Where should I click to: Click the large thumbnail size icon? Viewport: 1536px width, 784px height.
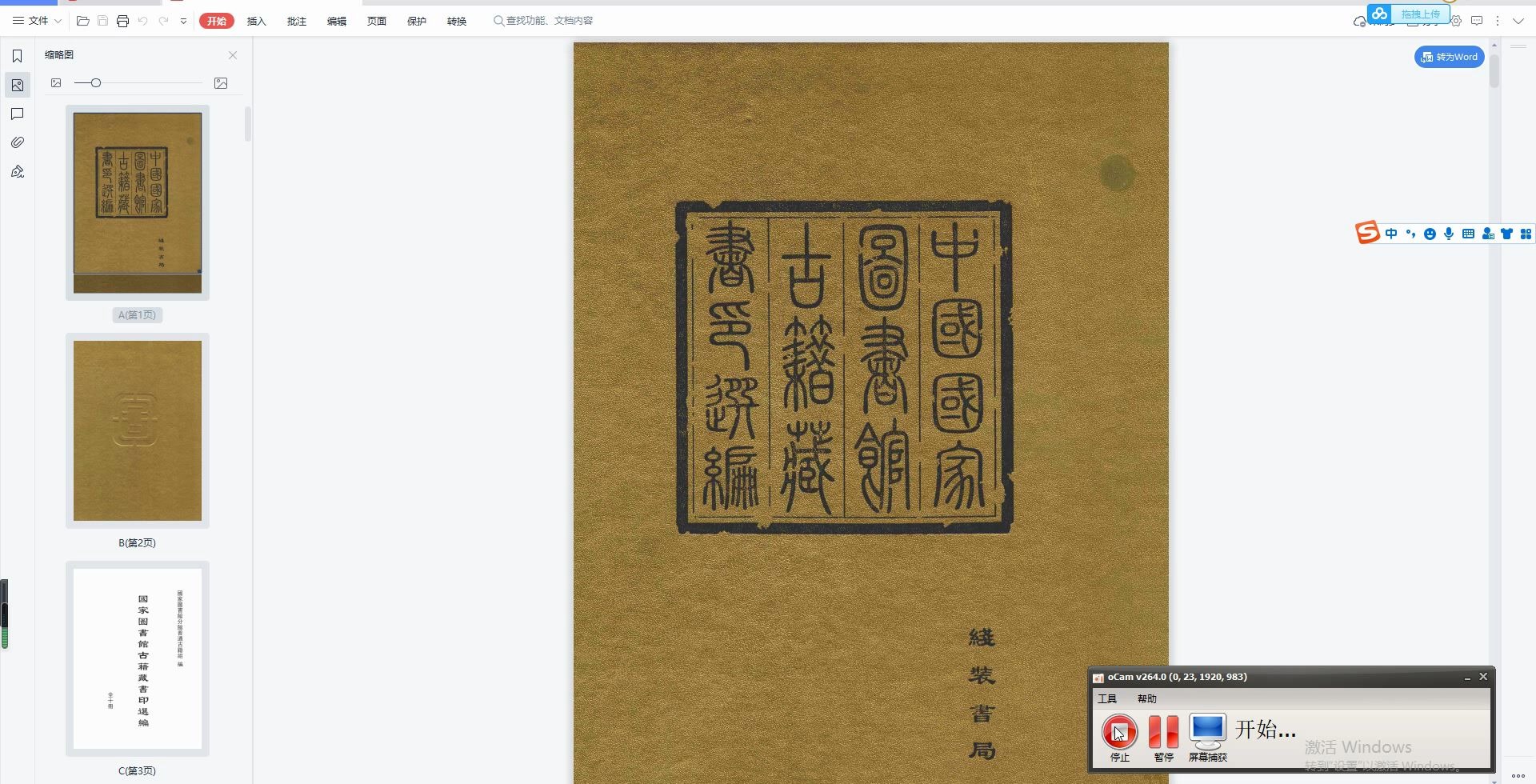221,83
